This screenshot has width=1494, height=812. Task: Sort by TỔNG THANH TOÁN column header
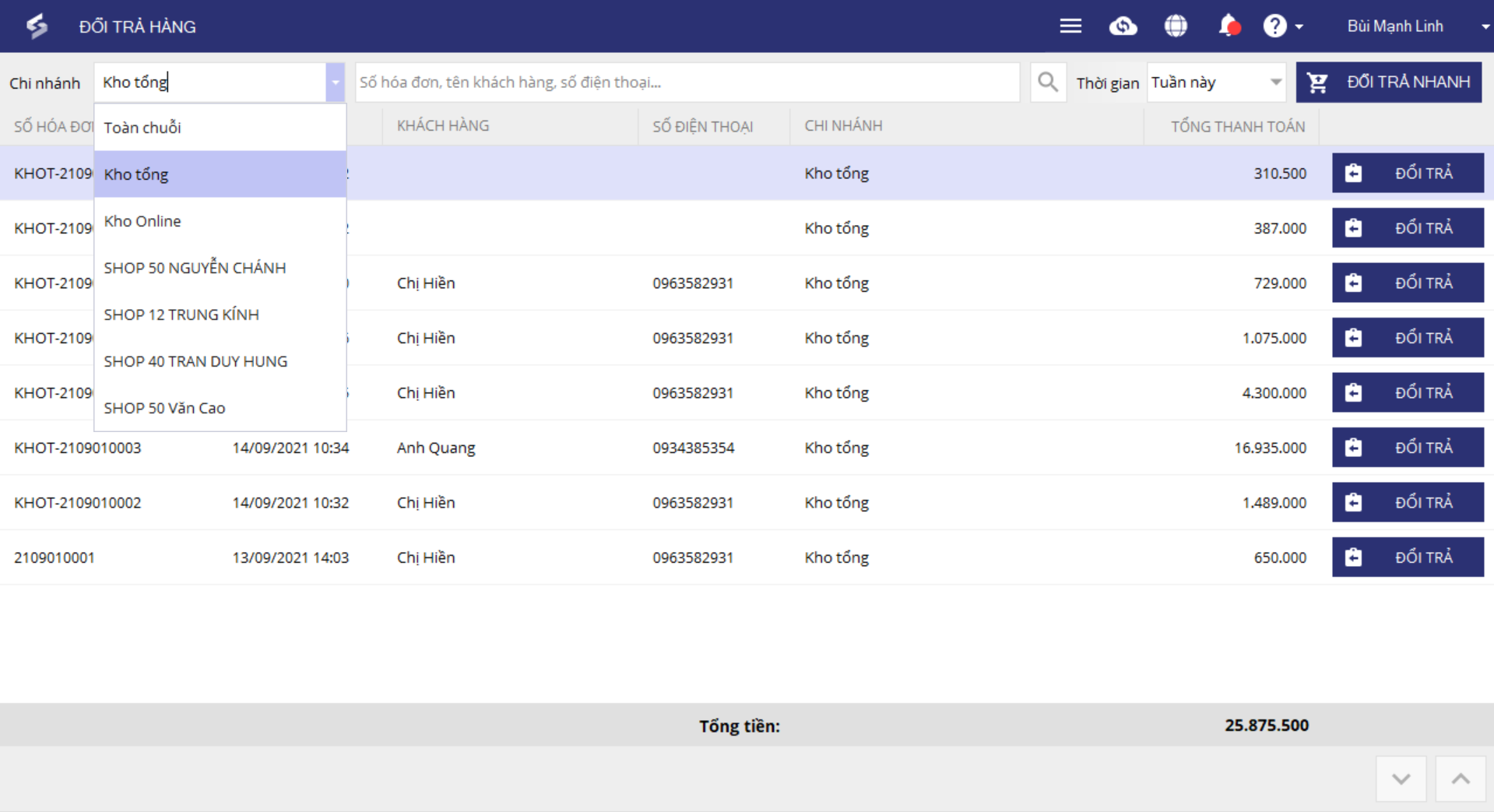(1238, 126)
